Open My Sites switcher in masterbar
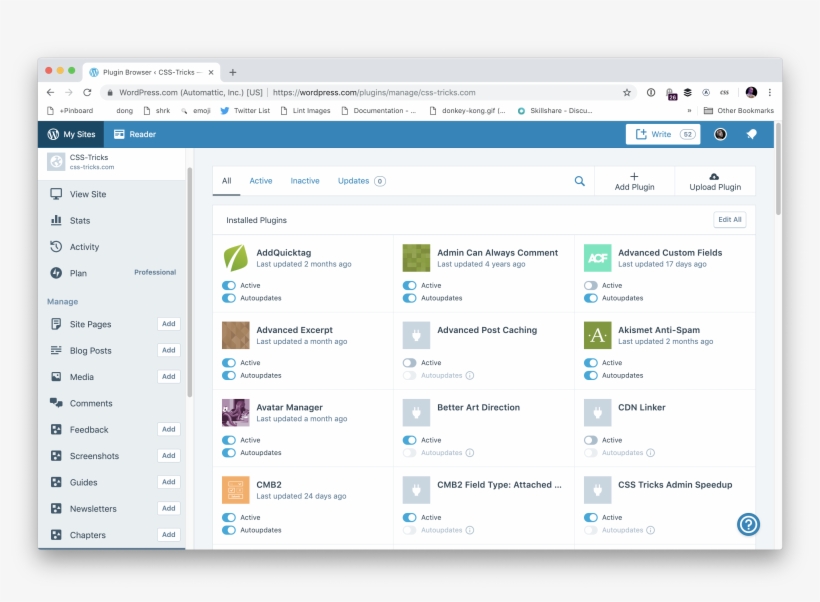Viewport: 820px width, 602px height. coord(71,134)
